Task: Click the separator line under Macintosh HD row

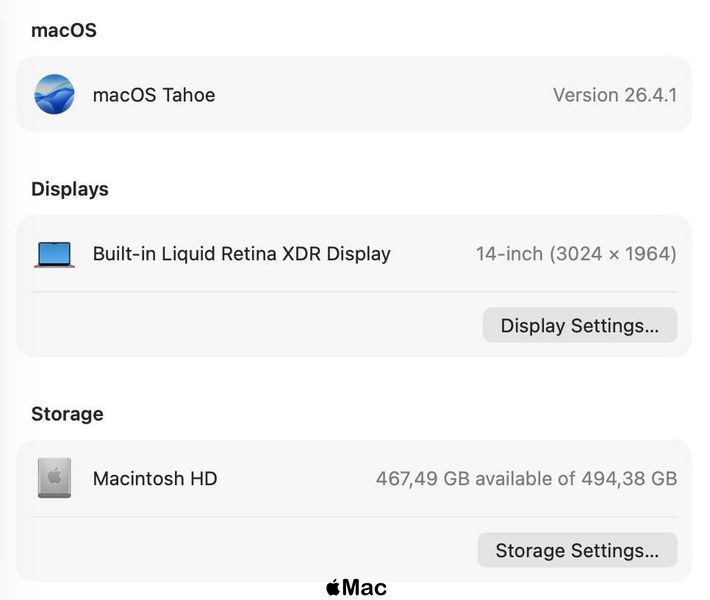Action: pos(355,516)
